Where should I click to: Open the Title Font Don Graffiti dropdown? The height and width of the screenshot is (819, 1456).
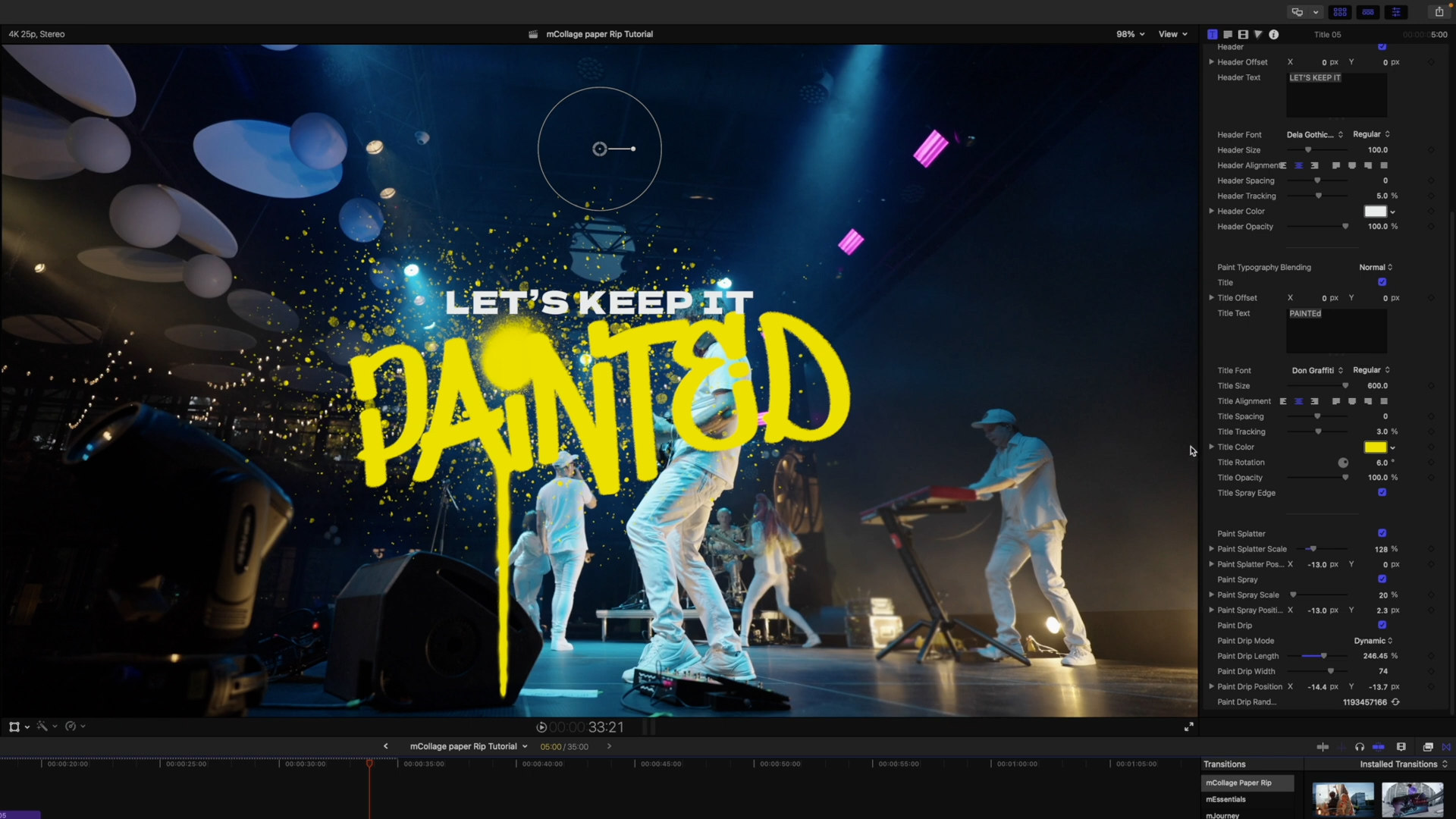click(1317, 370)
